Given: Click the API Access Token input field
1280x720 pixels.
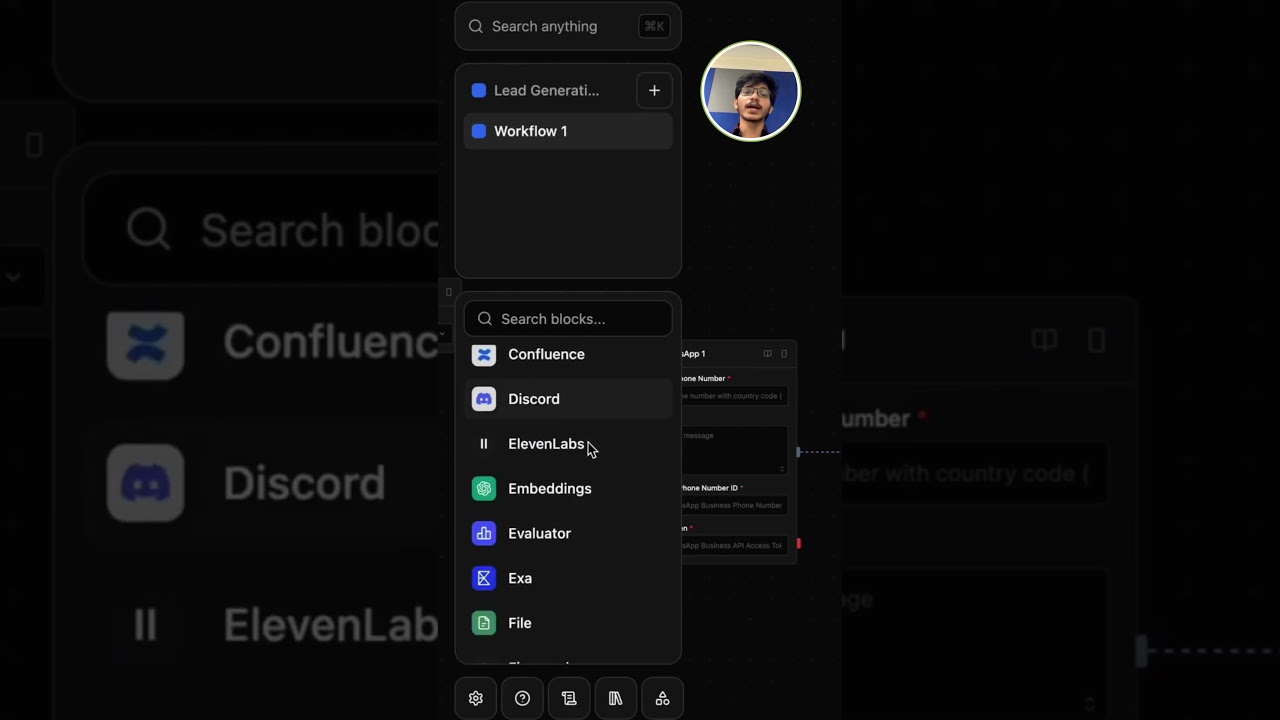Looking at the screenshot, I should click(x=734, y=546).
